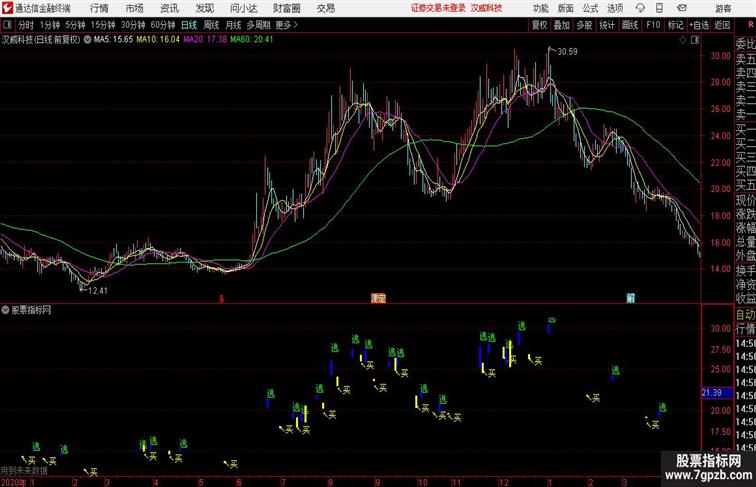The height and width of the screenshot is (487, 756).
Task: Switch to the 5分钟 period
Action: (x=75, y=25)
